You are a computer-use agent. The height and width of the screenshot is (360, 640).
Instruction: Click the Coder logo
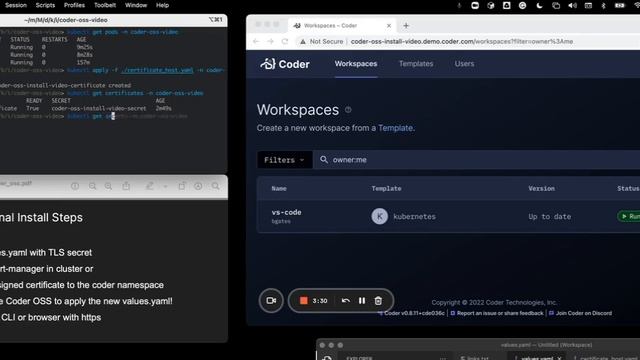pos(285,64)
